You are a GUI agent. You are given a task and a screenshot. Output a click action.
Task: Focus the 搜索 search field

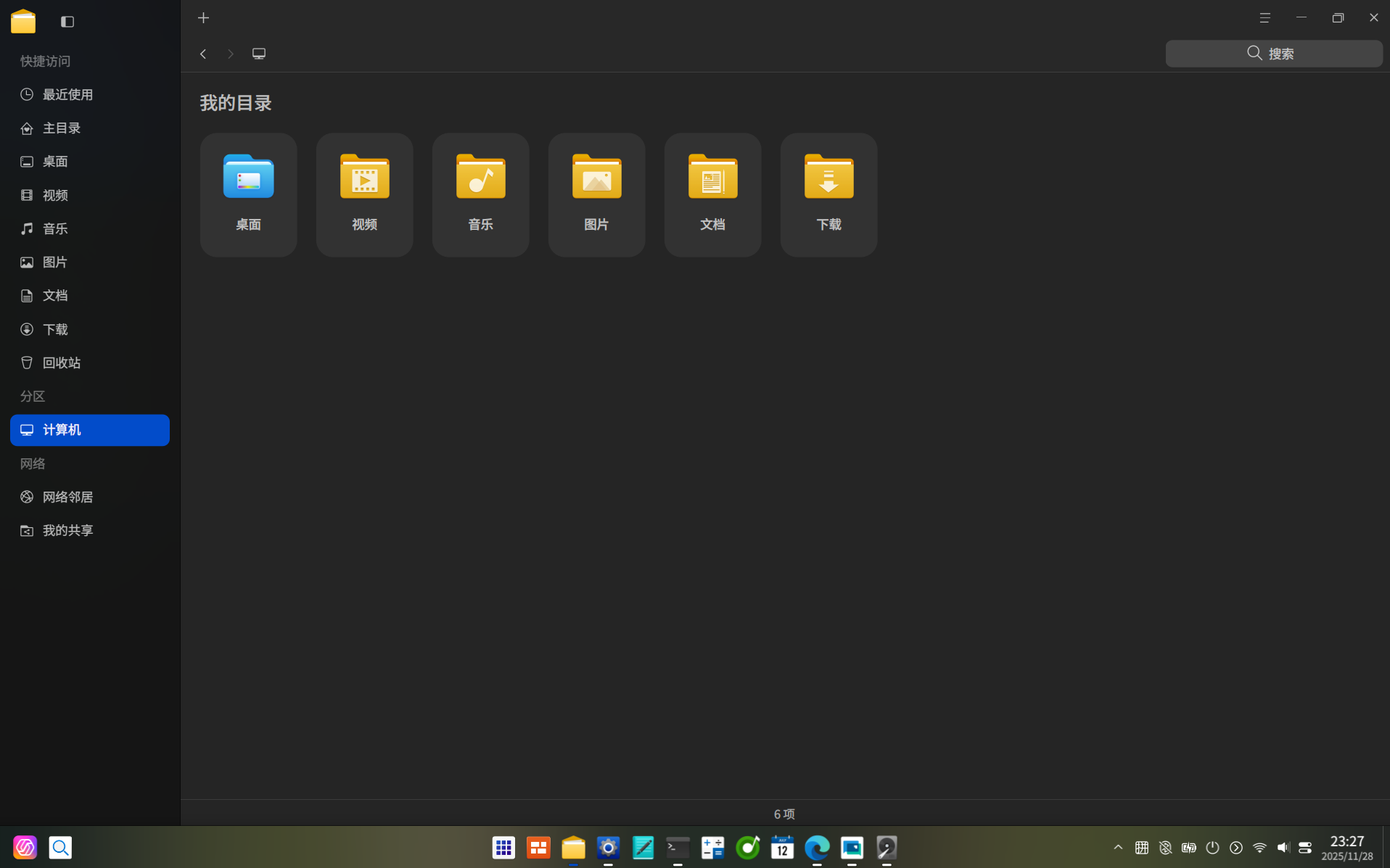click(x=1273, y=54)
